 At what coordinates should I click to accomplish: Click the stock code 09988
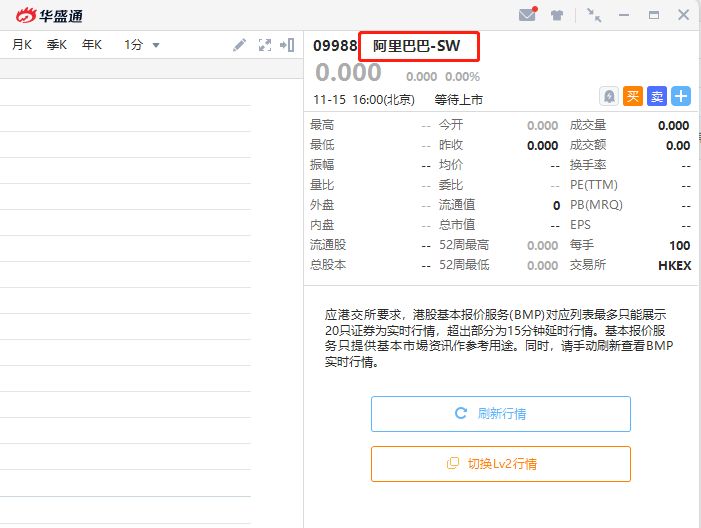[335, 46]
